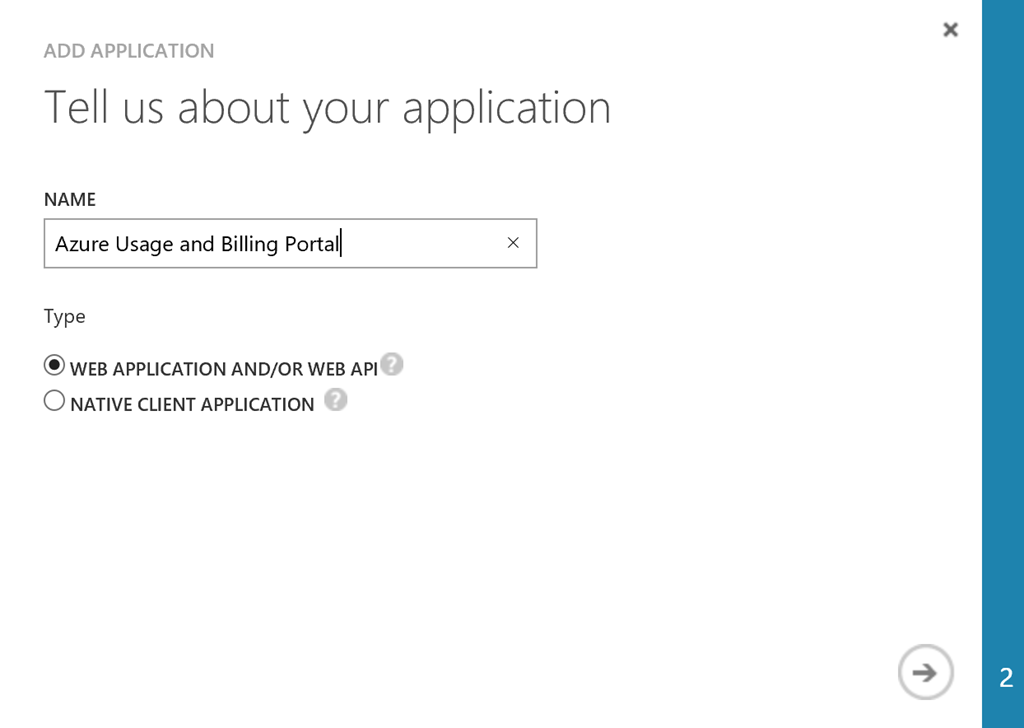The width and height of the screenshot is (1024, 728).
Task: Open help for Web Application and/or Web API
Action: 392,364
